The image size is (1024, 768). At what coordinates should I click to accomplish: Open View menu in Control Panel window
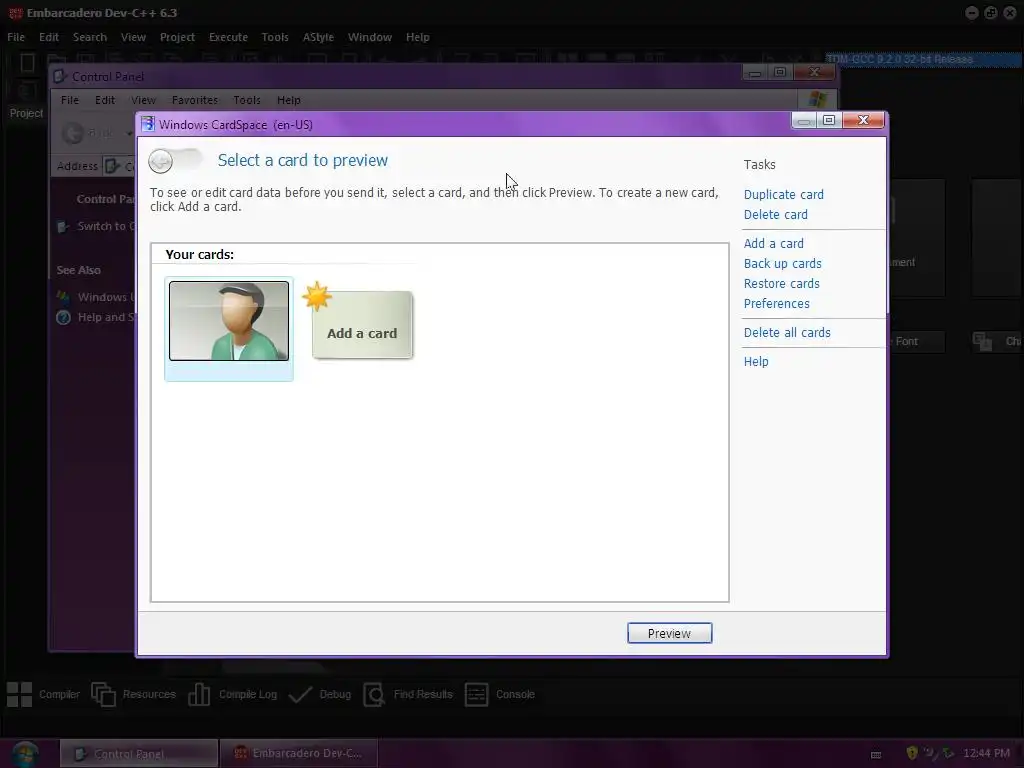(x=143, y=100)
